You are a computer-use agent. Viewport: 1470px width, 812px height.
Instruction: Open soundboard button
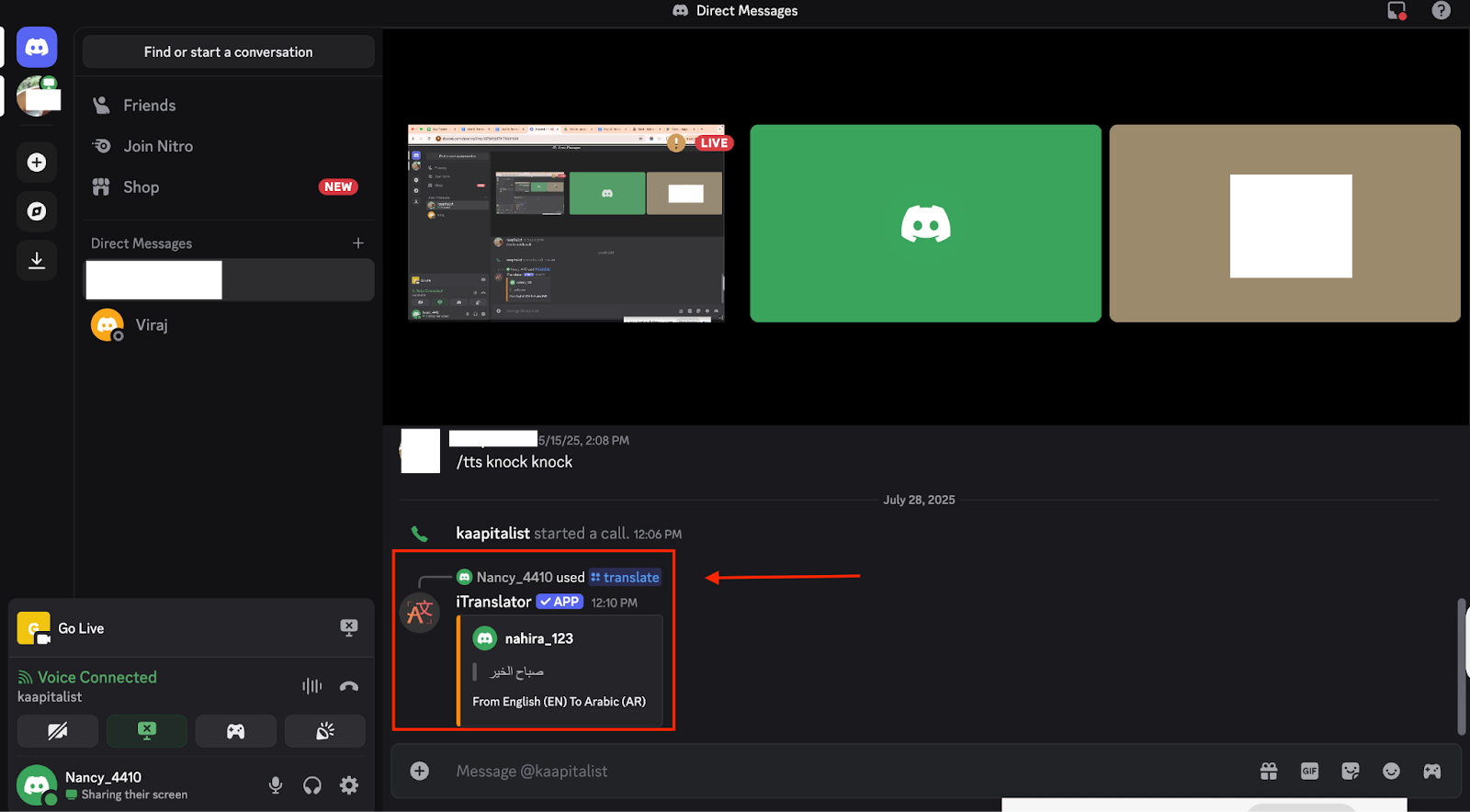point(325,731)
